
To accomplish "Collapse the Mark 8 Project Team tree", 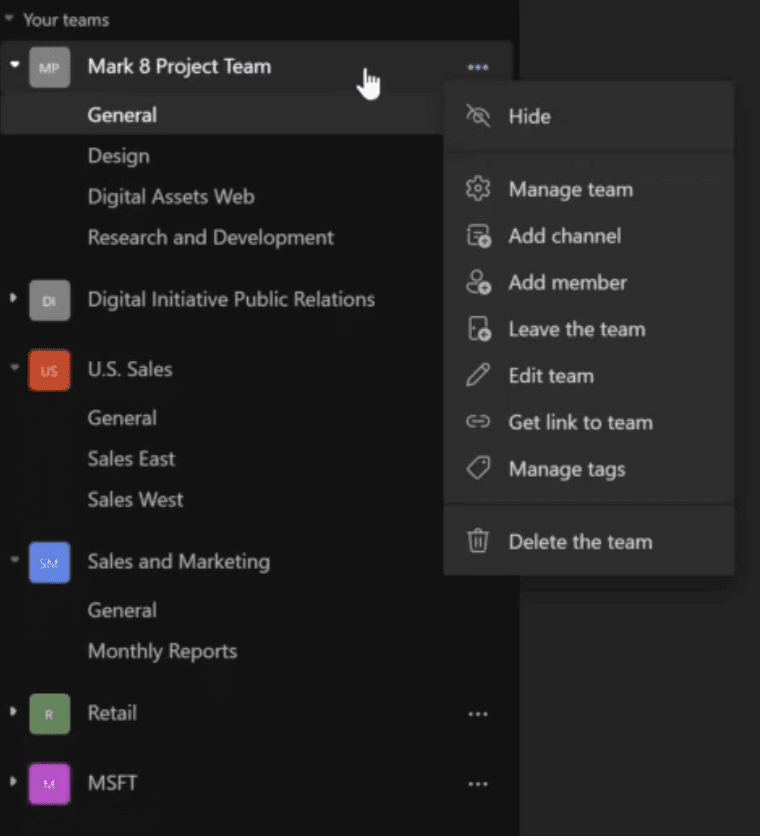I will pos(14,65).
